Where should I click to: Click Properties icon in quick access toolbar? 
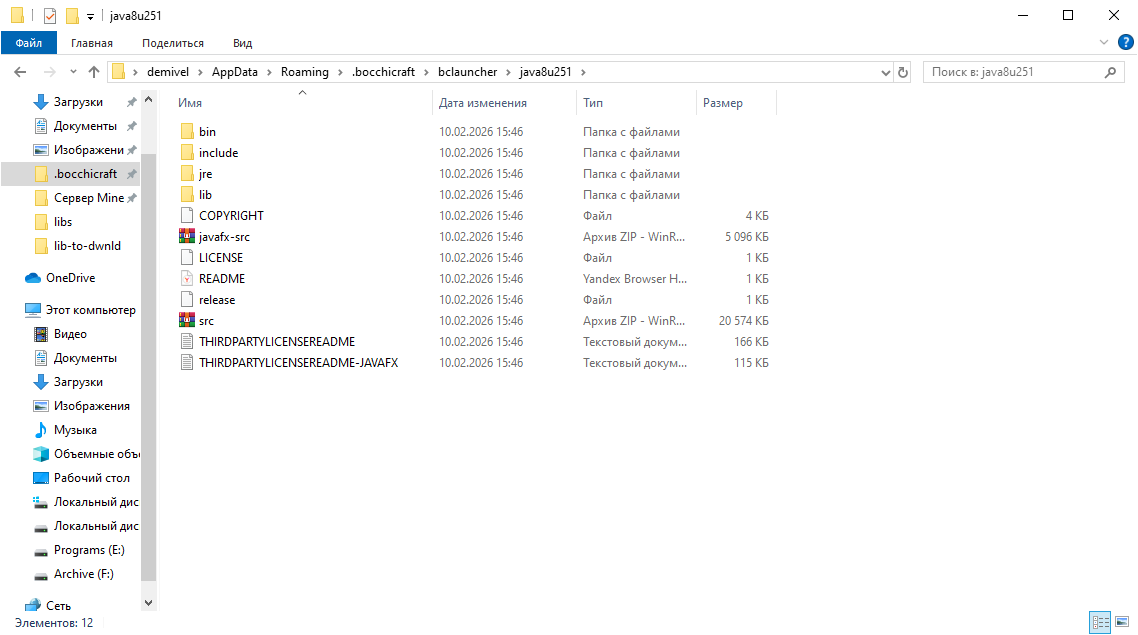(50, 16)
